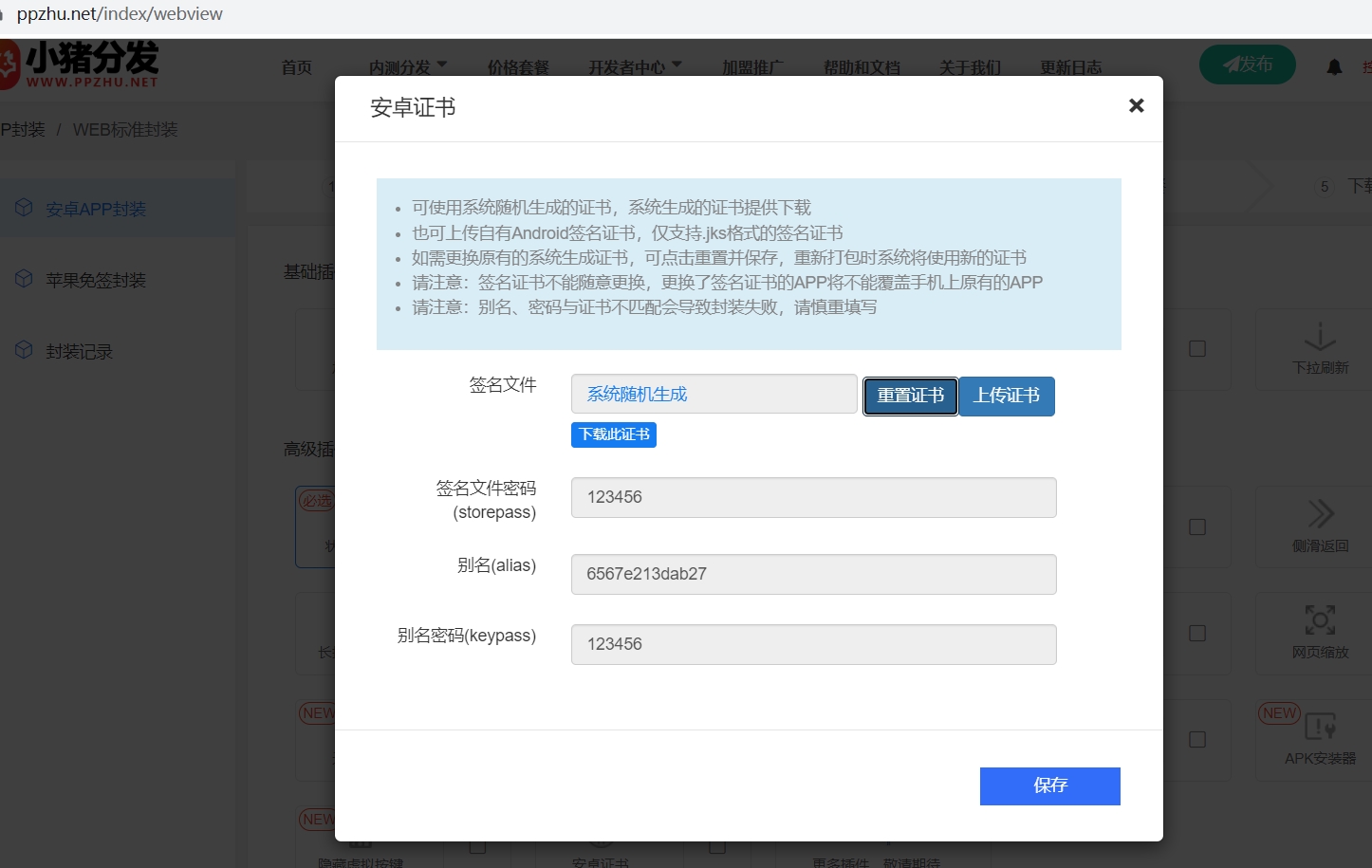Toggle checkbox left of 下拉刷新 plugin
The width and height of the screenshot is (1372, 868).
(1197, 349)
